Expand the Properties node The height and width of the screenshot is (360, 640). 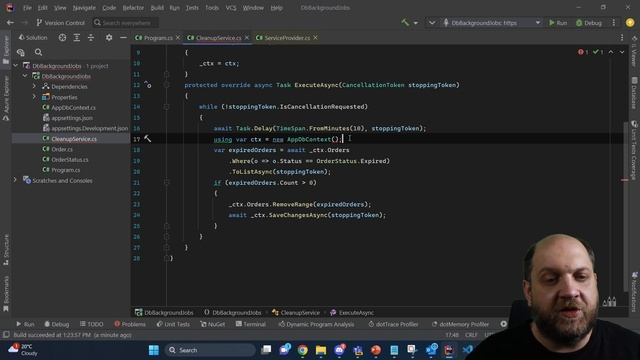click(x=34, y=97)
